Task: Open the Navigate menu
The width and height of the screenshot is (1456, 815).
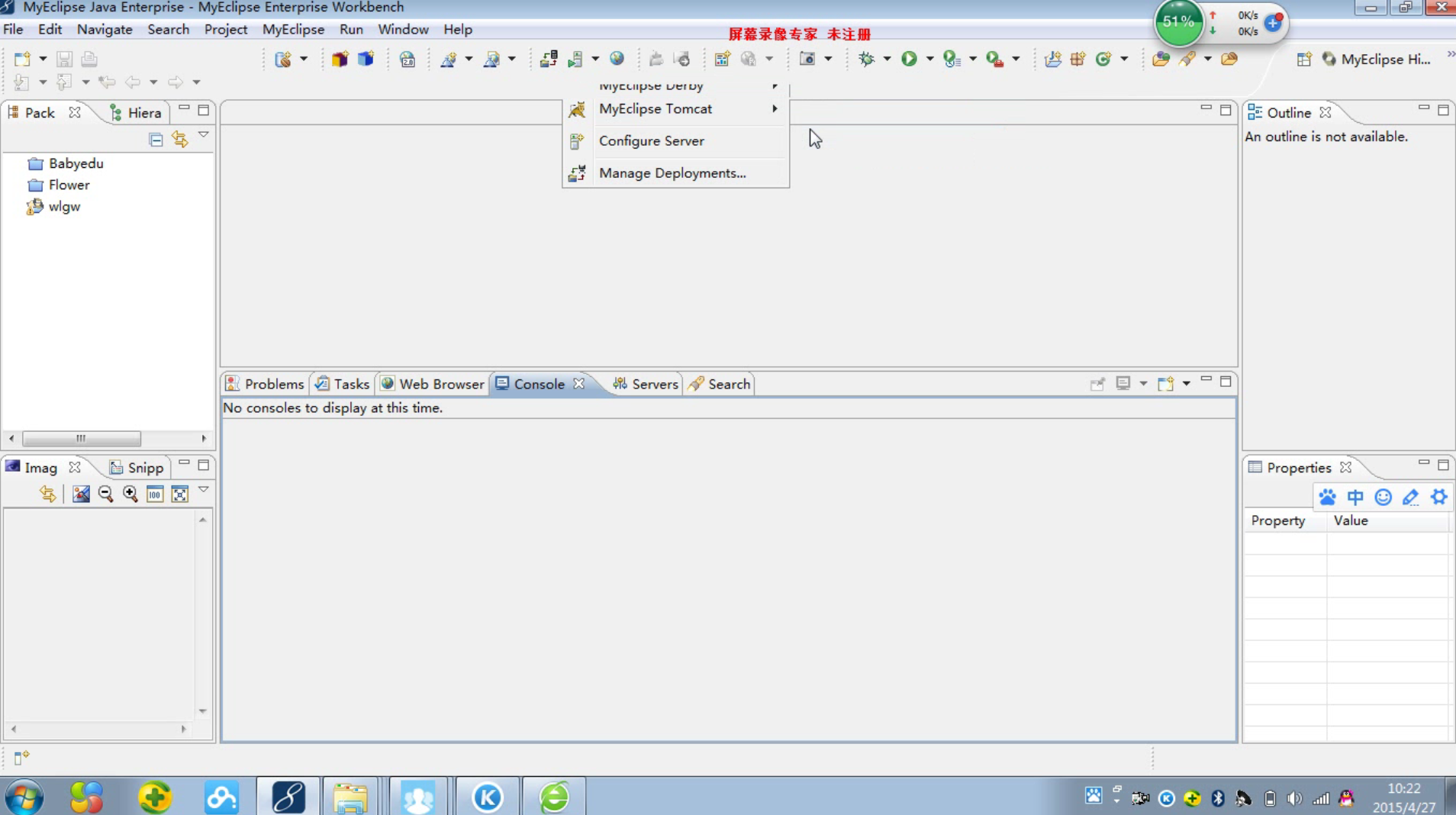Action: click(x=105, y=29)
